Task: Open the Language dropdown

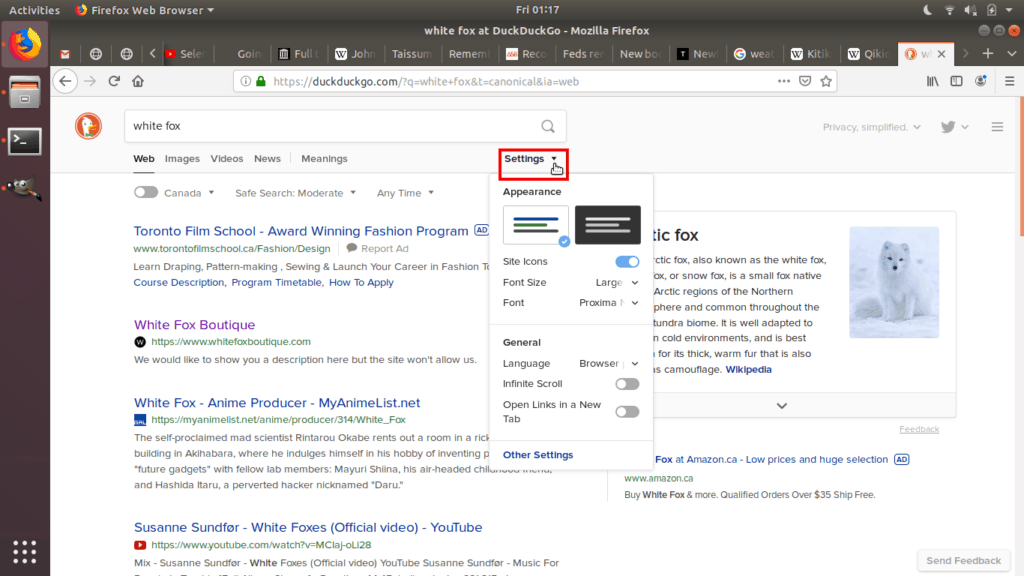Action: (x=609, y=363)
